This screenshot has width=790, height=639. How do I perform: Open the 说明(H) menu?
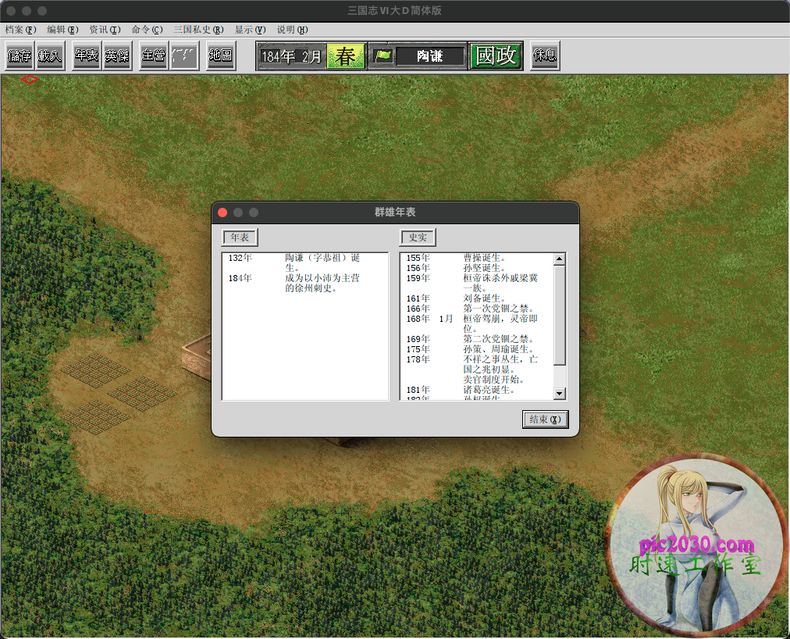(x=292, y=30)
